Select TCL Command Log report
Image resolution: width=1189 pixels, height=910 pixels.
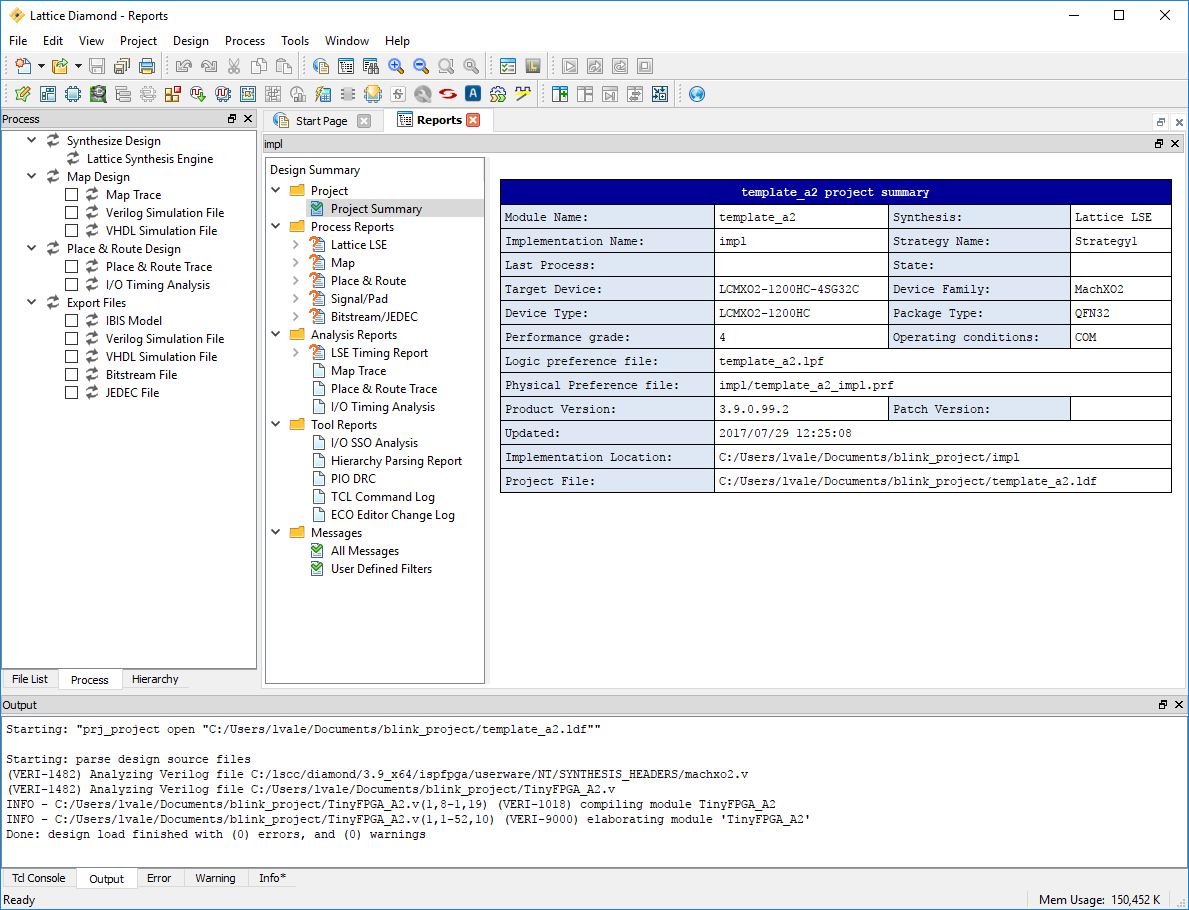click(382, 497)
